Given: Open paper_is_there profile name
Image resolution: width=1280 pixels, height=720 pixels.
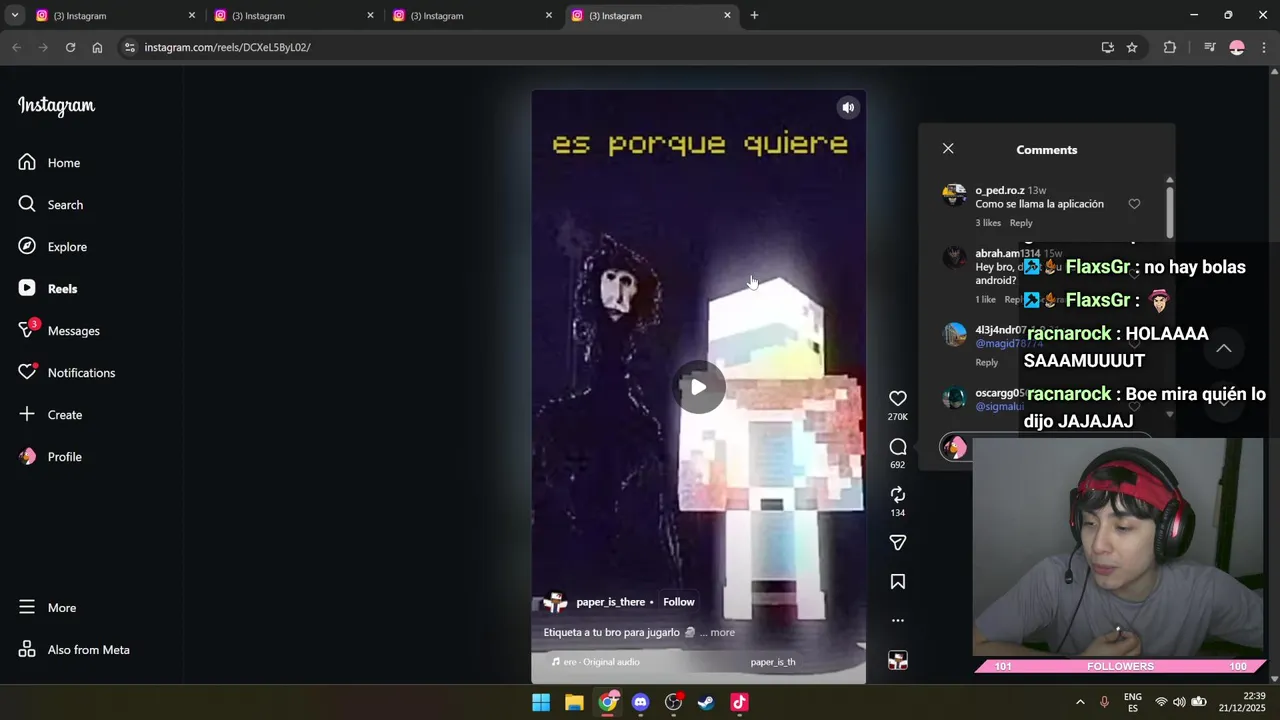Looking at the screenshot, I should point(610,602).
